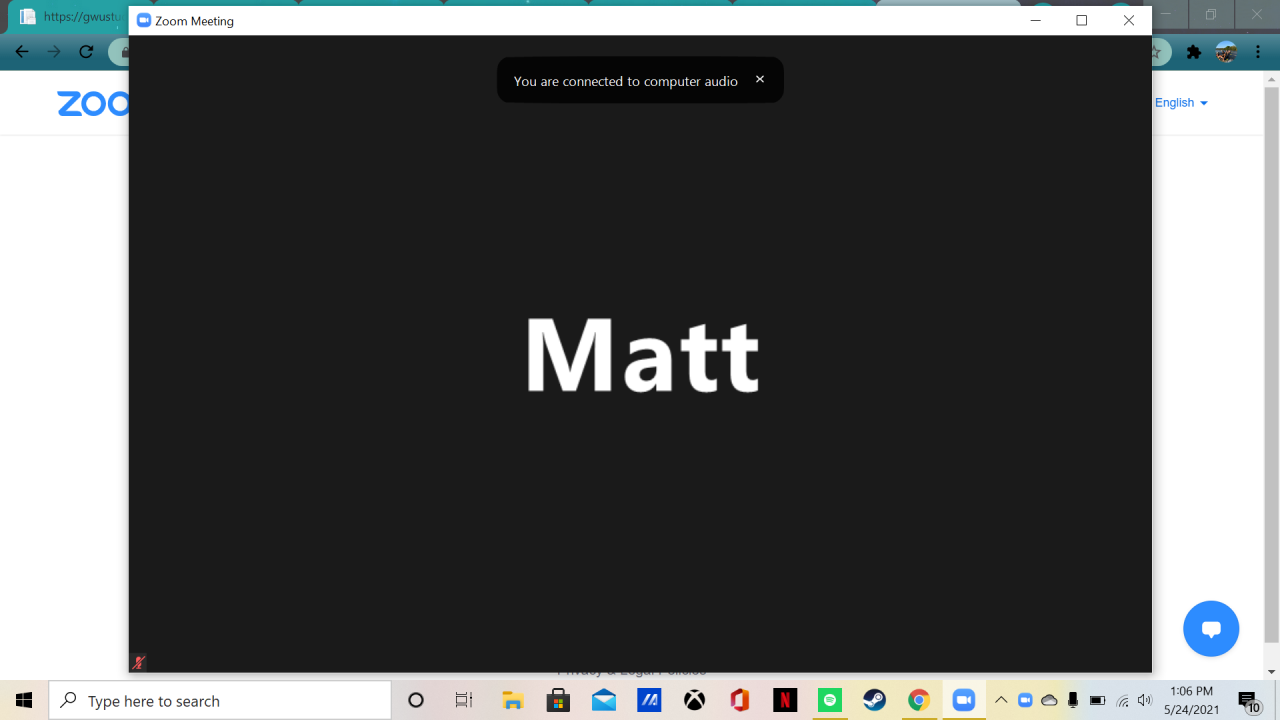Click the Zoom app icon in the taskbar

964,700
